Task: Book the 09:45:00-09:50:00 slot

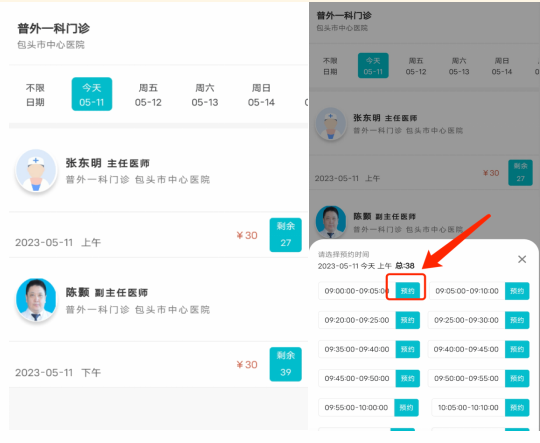Action: [407, 378]
